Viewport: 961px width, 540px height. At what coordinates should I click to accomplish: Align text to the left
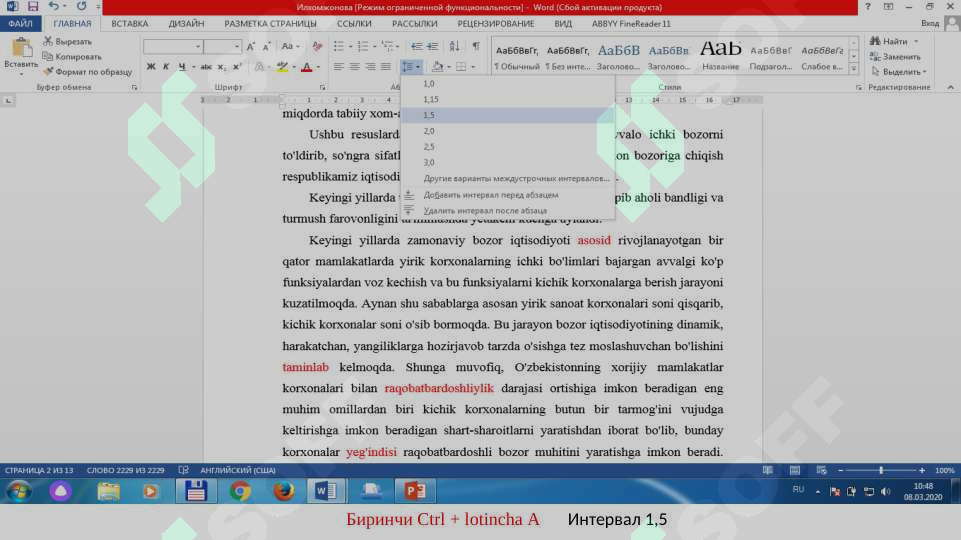(338, 66)
